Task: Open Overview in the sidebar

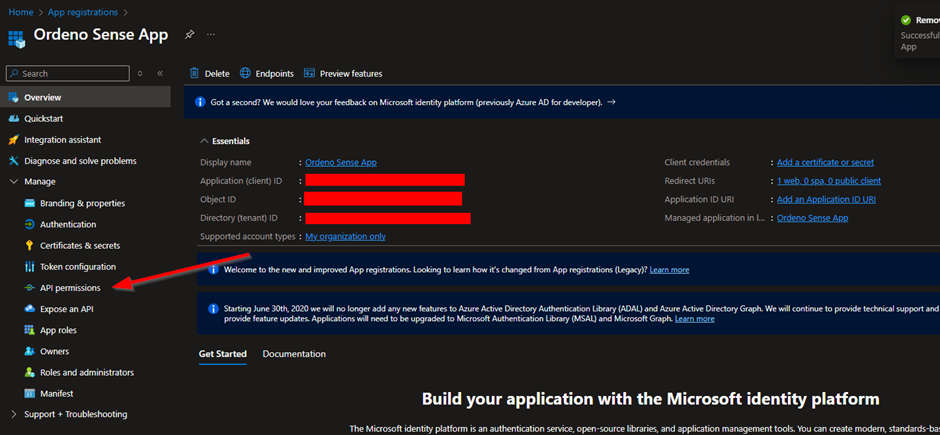Action: [x=86, y=98]
